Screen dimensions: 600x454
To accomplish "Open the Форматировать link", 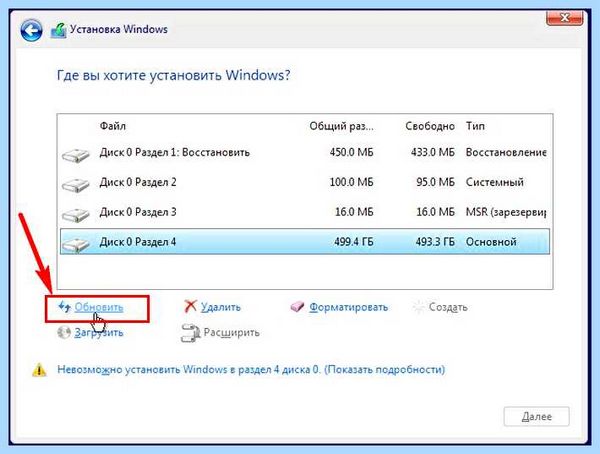I will click(349, 307).
